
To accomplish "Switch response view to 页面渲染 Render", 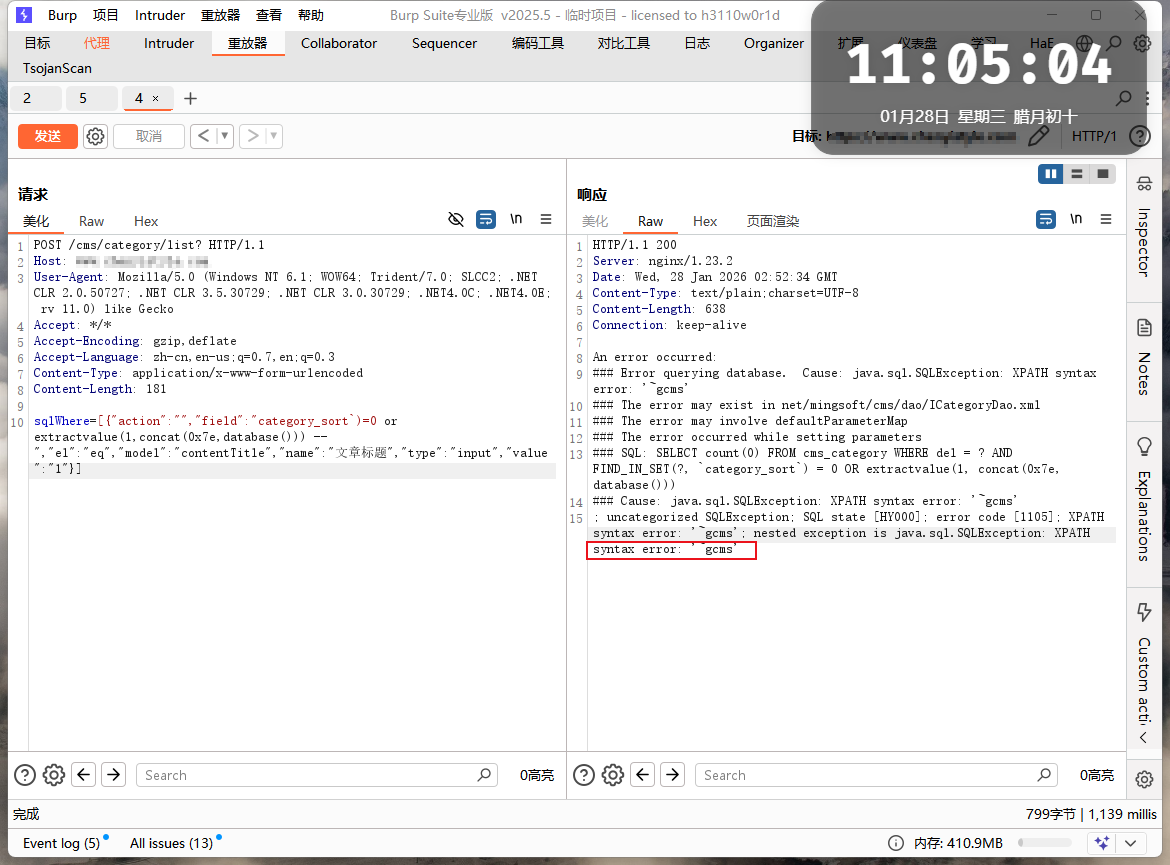I will pyautogui.click(x=773, y=222).
